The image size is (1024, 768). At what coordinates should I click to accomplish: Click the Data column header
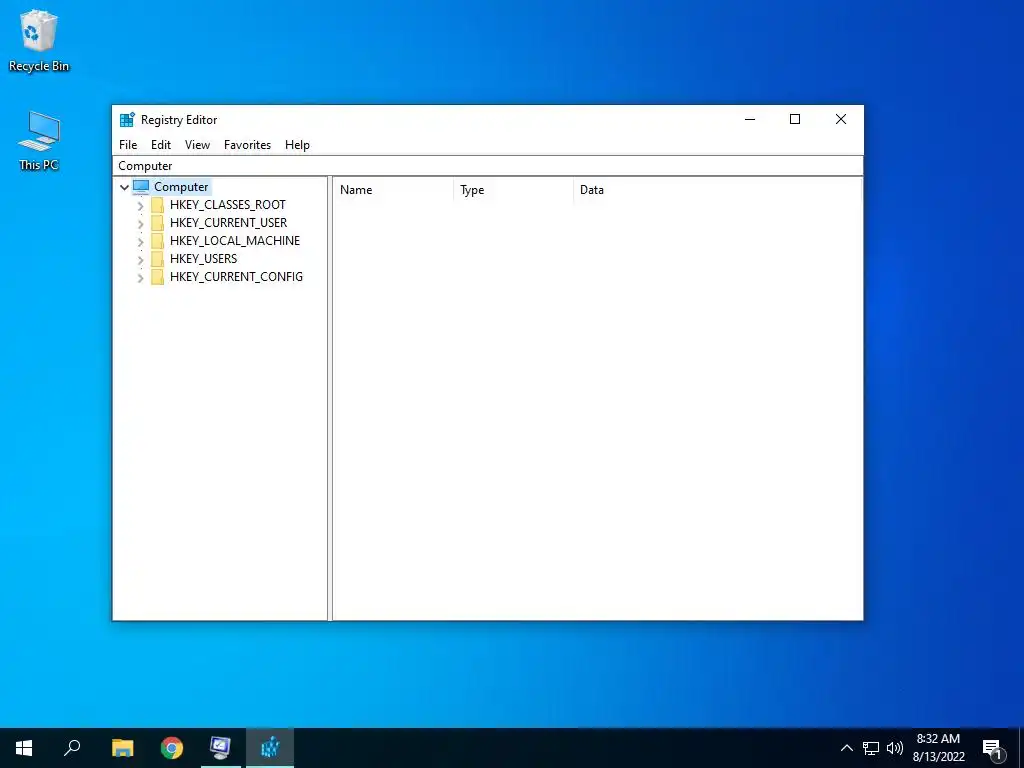point(717,190)
